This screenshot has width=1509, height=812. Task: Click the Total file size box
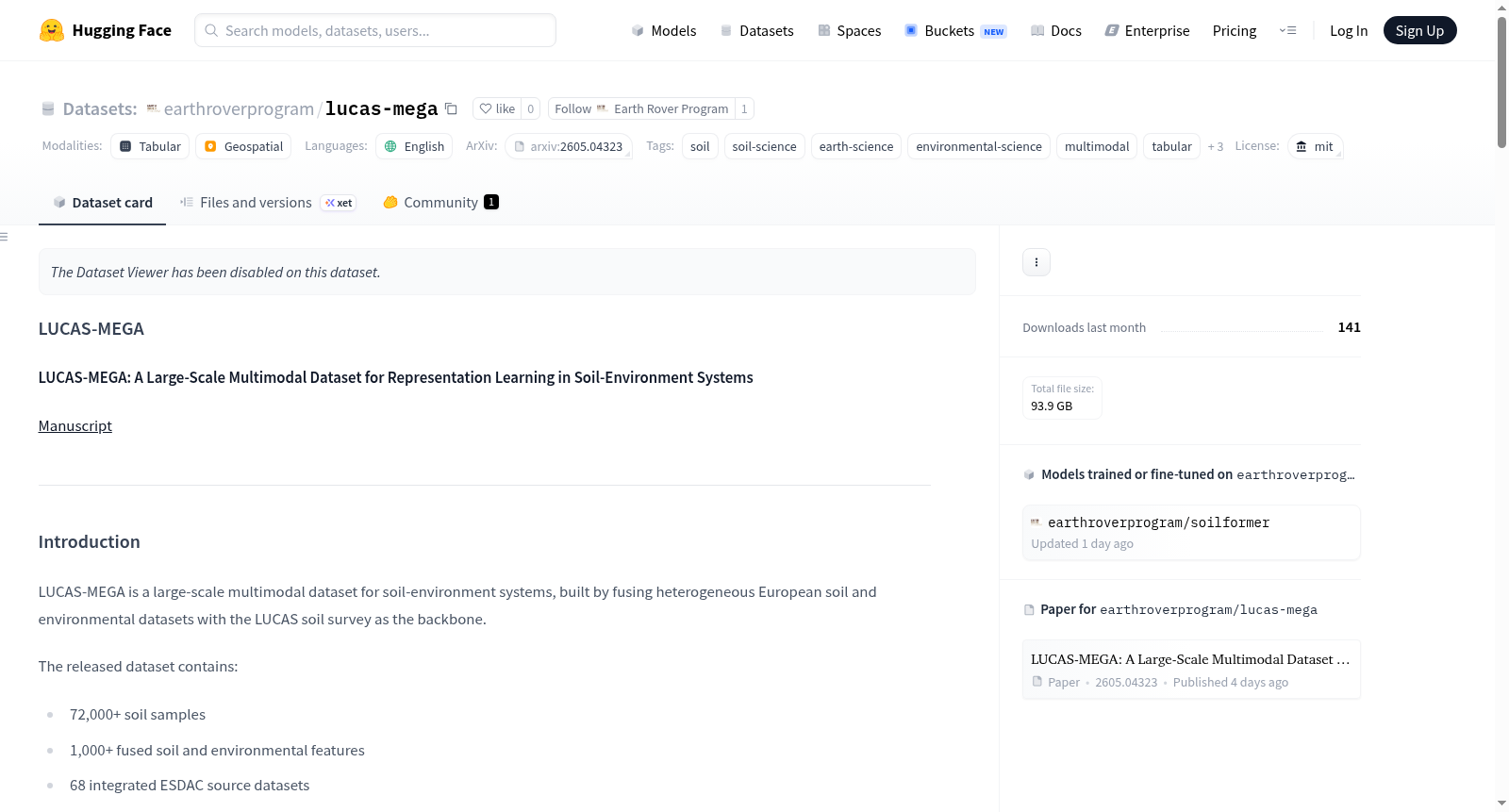[x=1062, y=398]
